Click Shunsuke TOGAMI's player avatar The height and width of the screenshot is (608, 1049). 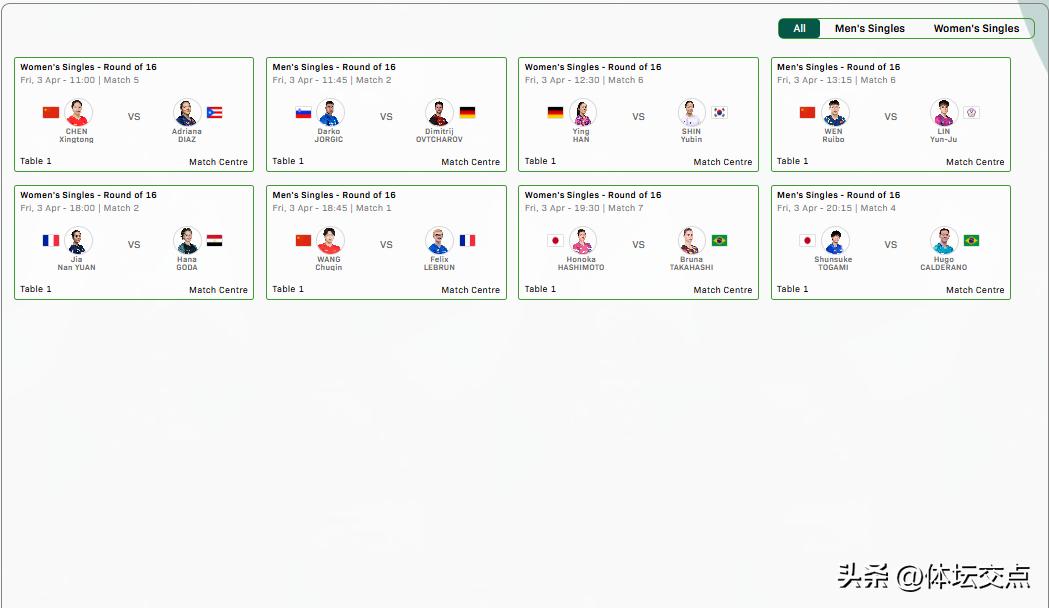pyautogui.click(x=835, y=239)
